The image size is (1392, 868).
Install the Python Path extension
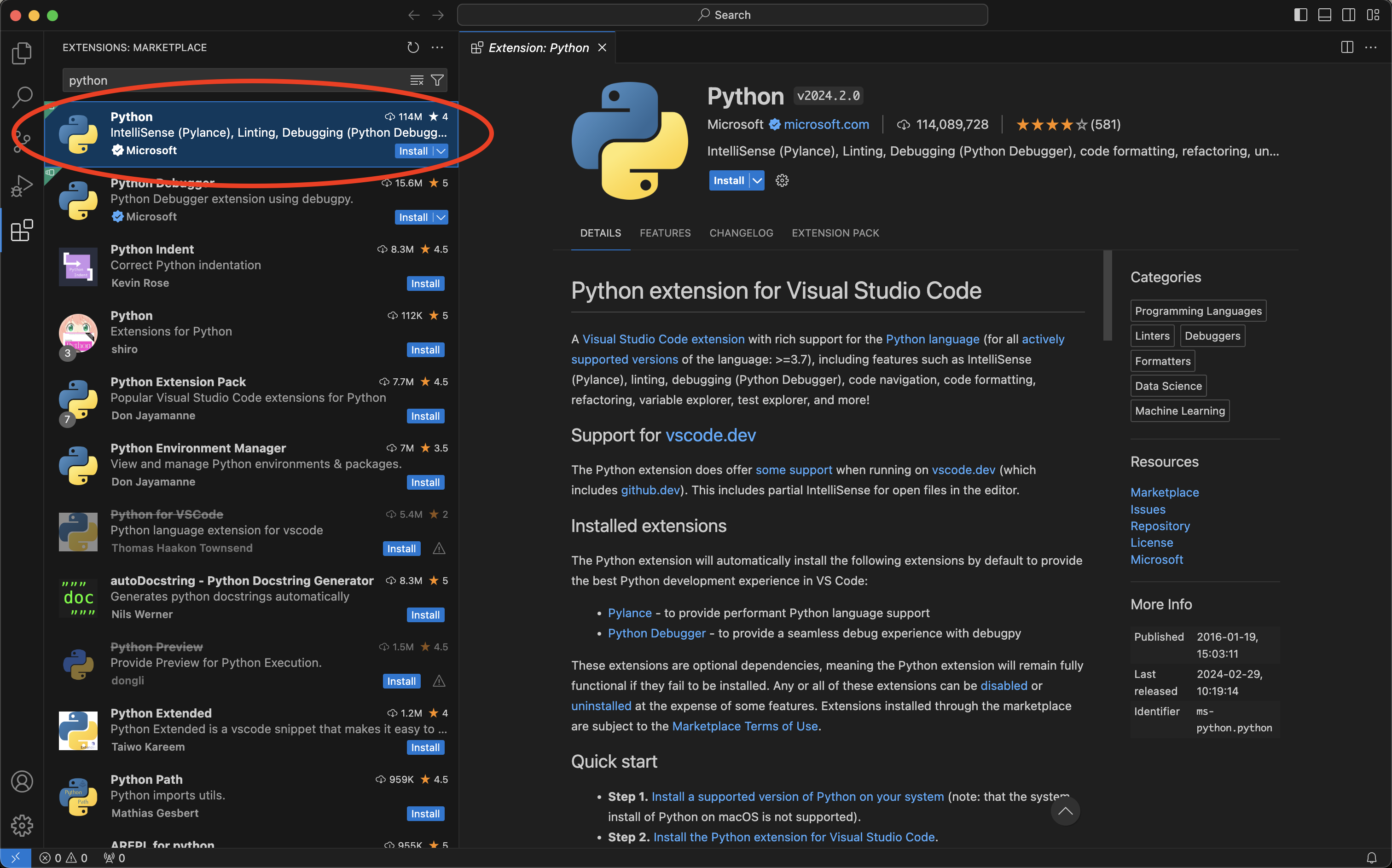pos(425,814)
